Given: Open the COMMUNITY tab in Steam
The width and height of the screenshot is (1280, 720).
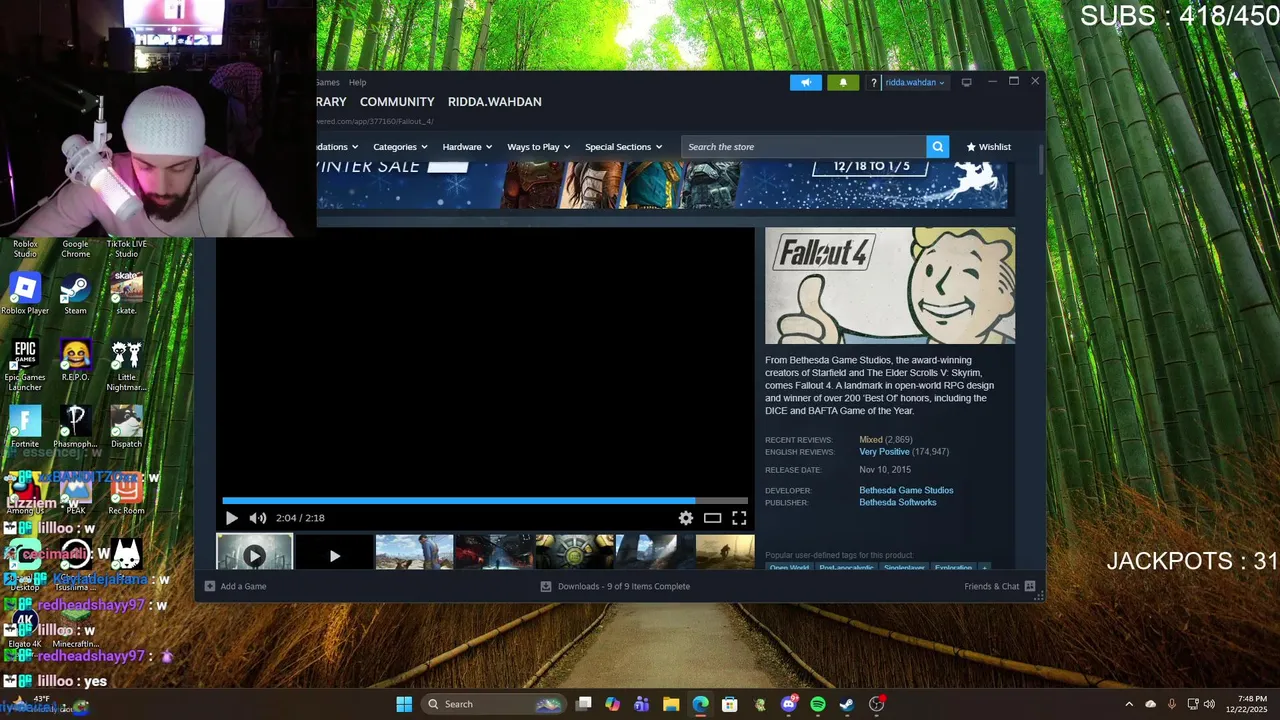Looking at the screenshot, I should (x=397, y=102).
